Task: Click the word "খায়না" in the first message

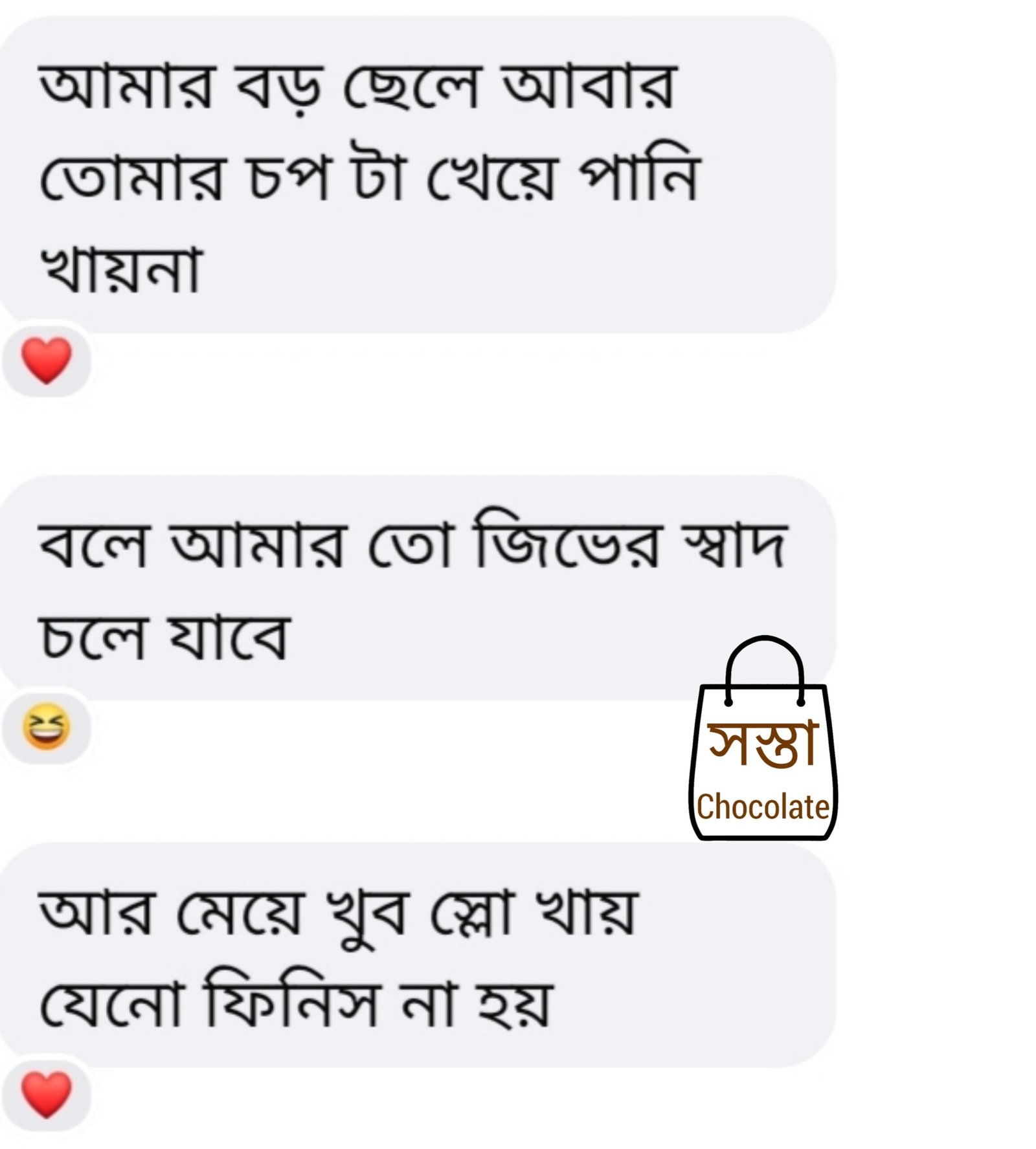Action: (x=120, y=268)
